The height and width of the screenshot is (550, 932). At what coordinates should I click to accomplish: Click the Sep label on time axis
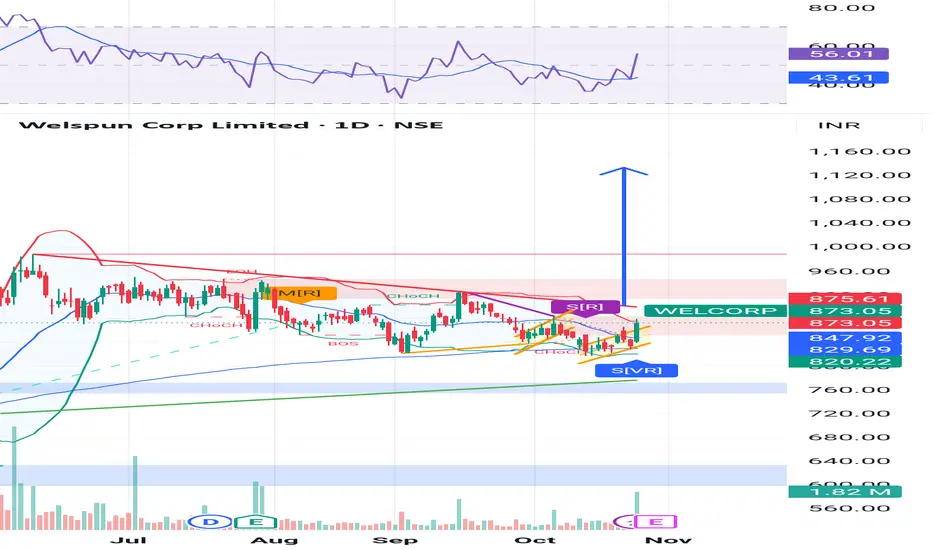click(395, 540)
